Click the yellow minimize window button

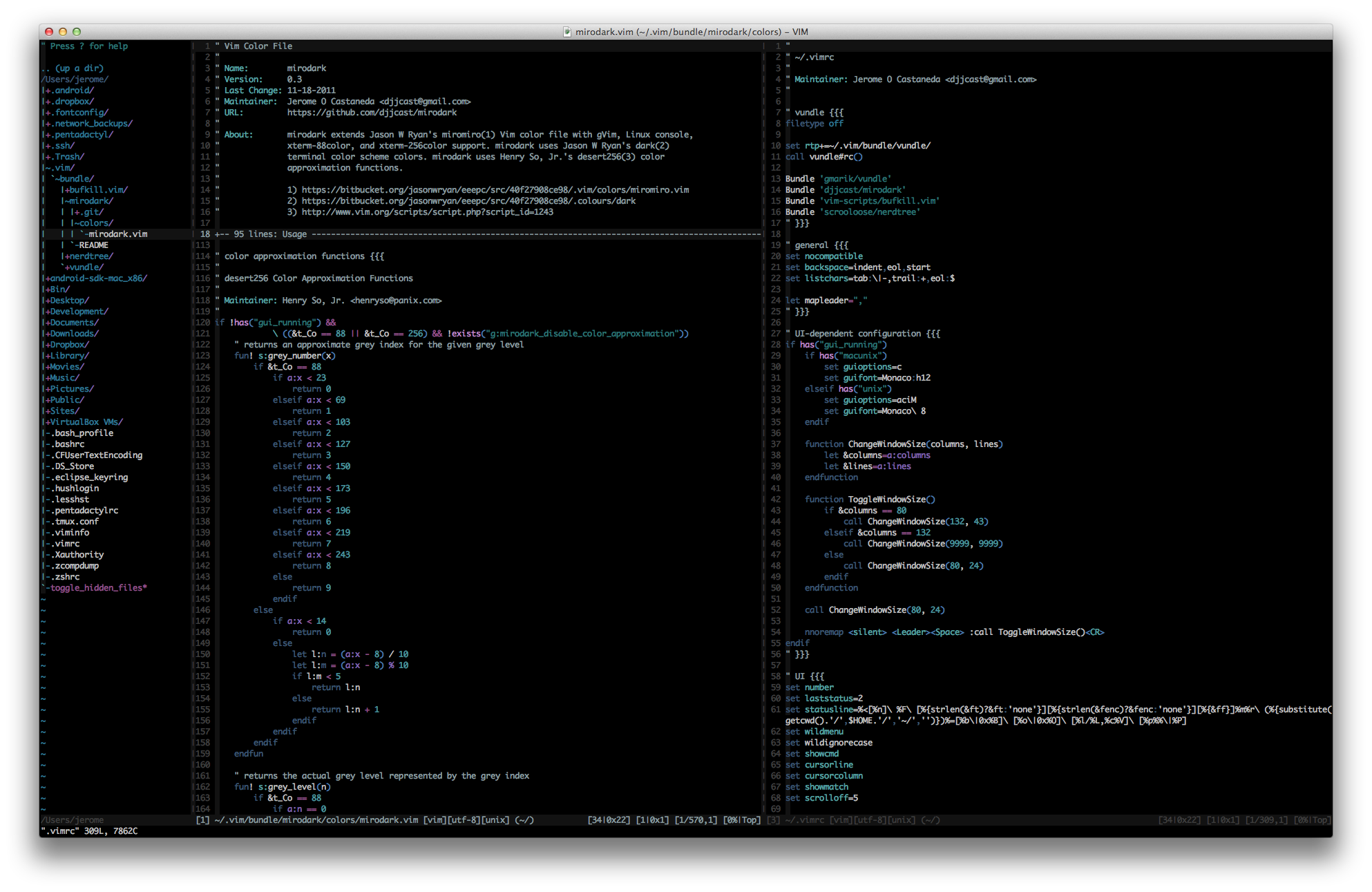(x=63, y=32)
